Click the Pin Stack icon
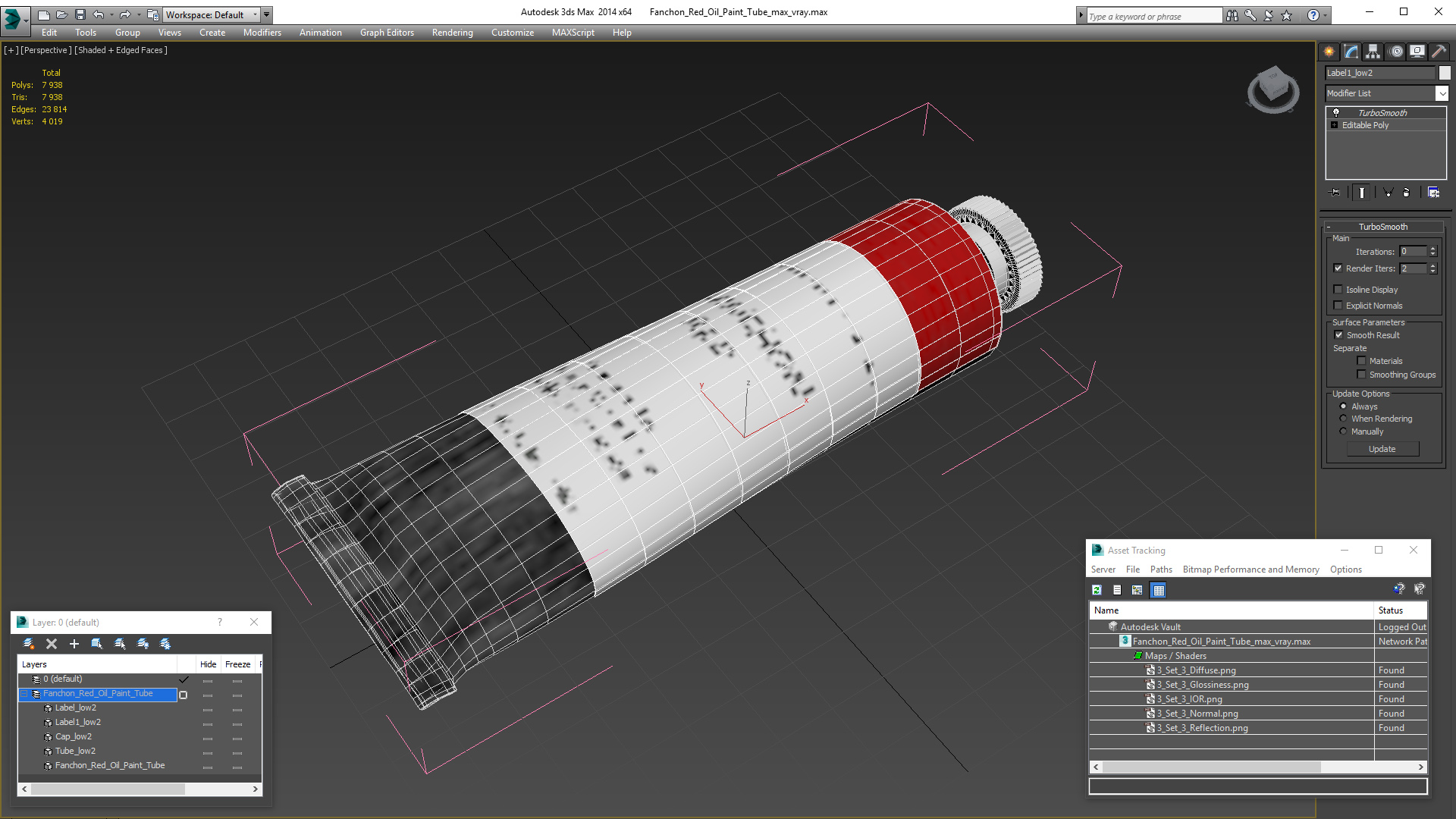Viewport: 1456px width, 819px height. pos(1335,193)
